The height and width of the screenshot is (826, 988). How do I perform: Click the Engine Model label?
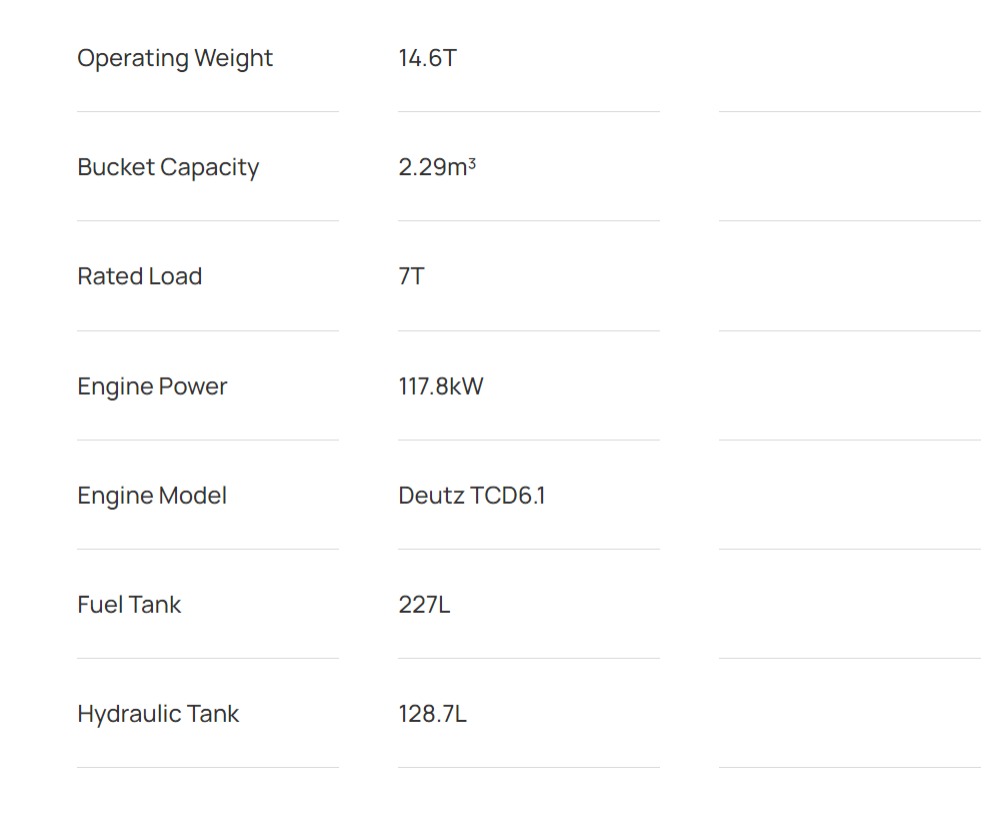(152, 495)
